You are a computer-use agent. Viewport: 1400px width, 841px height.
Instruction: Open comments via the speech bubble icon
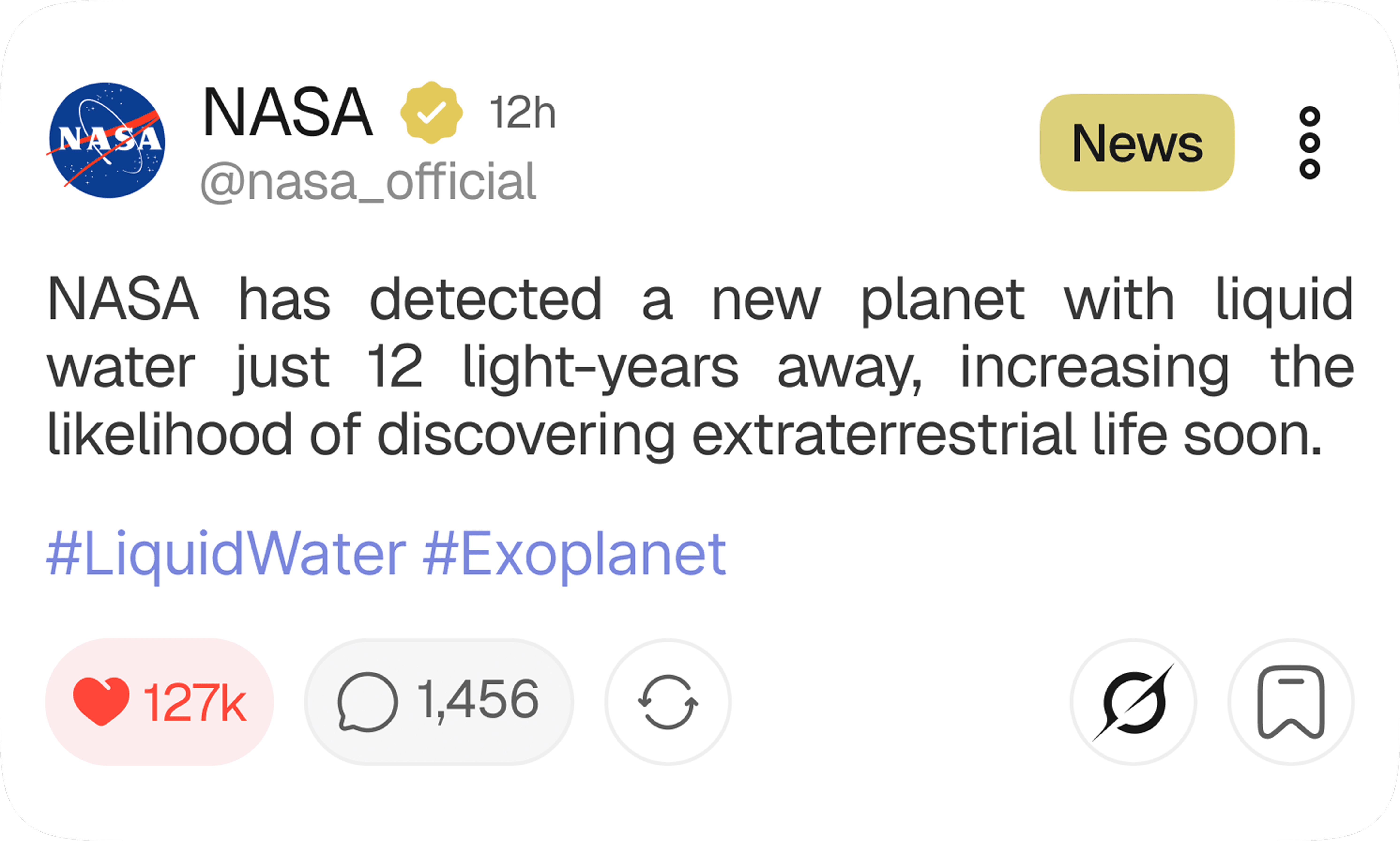tap(367, 702)
